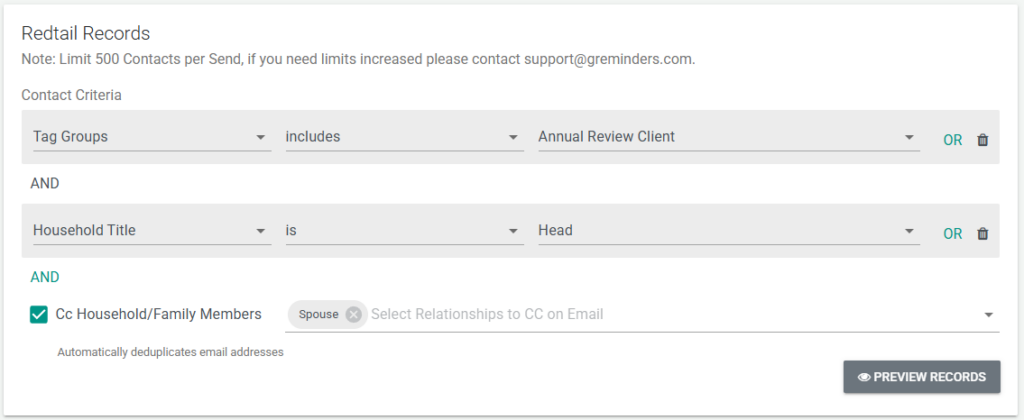Image resolution: width=1024 pixels, height=420 pixels.
Task: Click the eye icon on Preview Records
Action: click(864, 377)
